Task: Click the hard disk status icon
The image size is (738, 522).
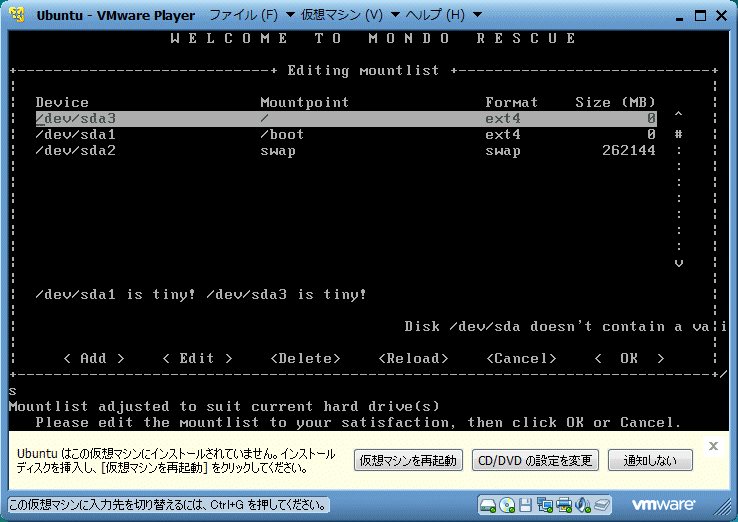Action: pos(488,504)
